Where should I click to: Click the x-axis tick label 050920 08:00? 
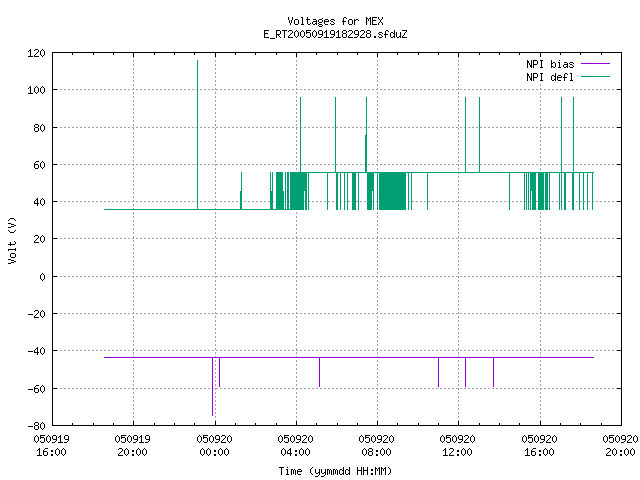[x=376, y=445]
